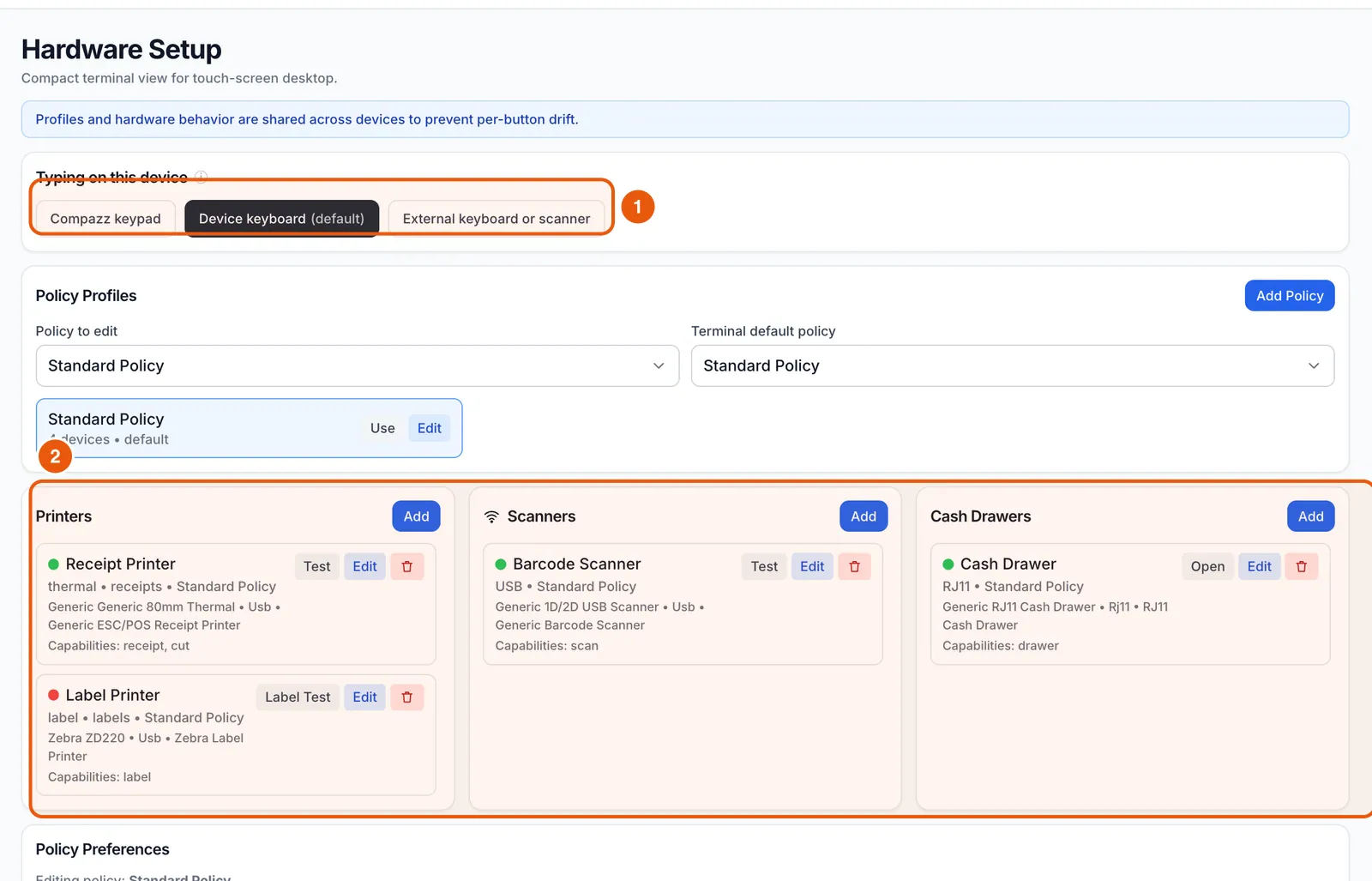Click the Cash Drawer green status dot
Image resolution: width=1372 pixels, height=881 pixels.
pyautogui.click(x=948, y=564)
